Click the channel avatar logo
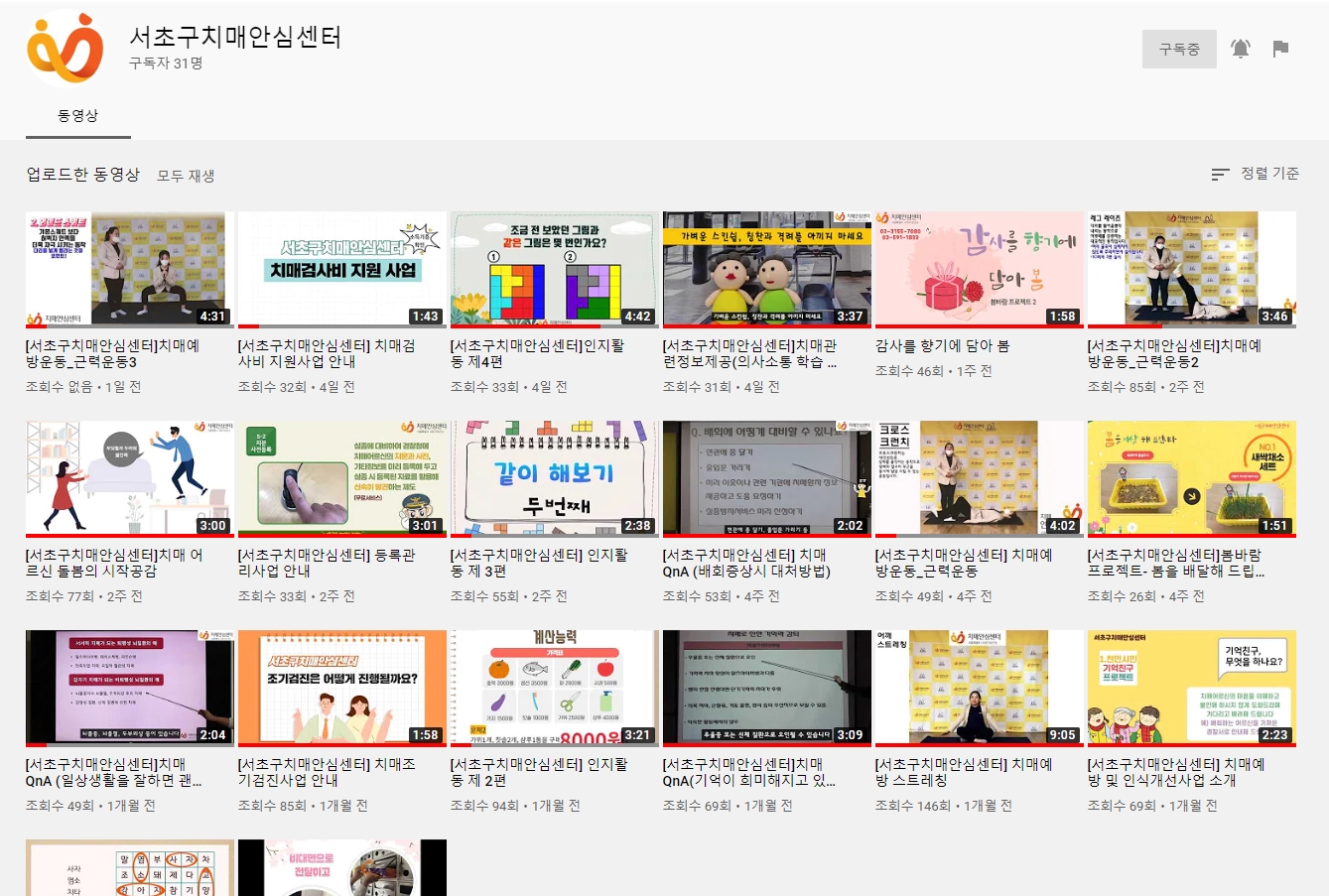Image resolution: width=1329 pixels, height=896 pixels. tap(66, 48)
